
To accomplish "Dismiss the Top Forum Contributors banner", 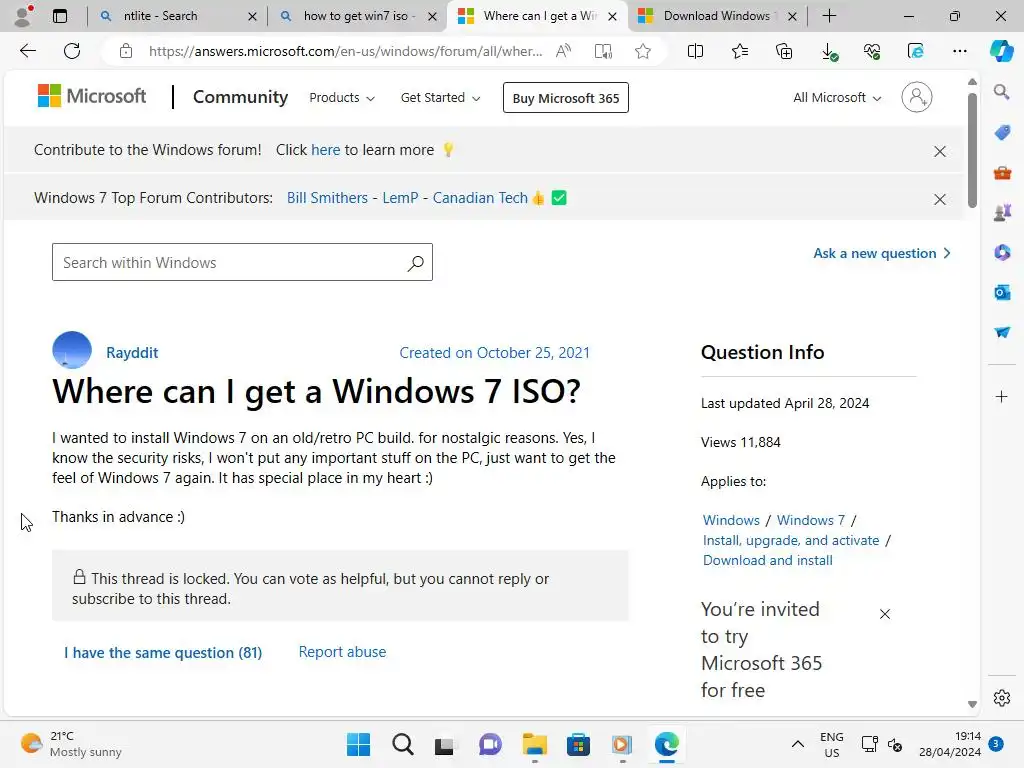I will pos(940,199).
